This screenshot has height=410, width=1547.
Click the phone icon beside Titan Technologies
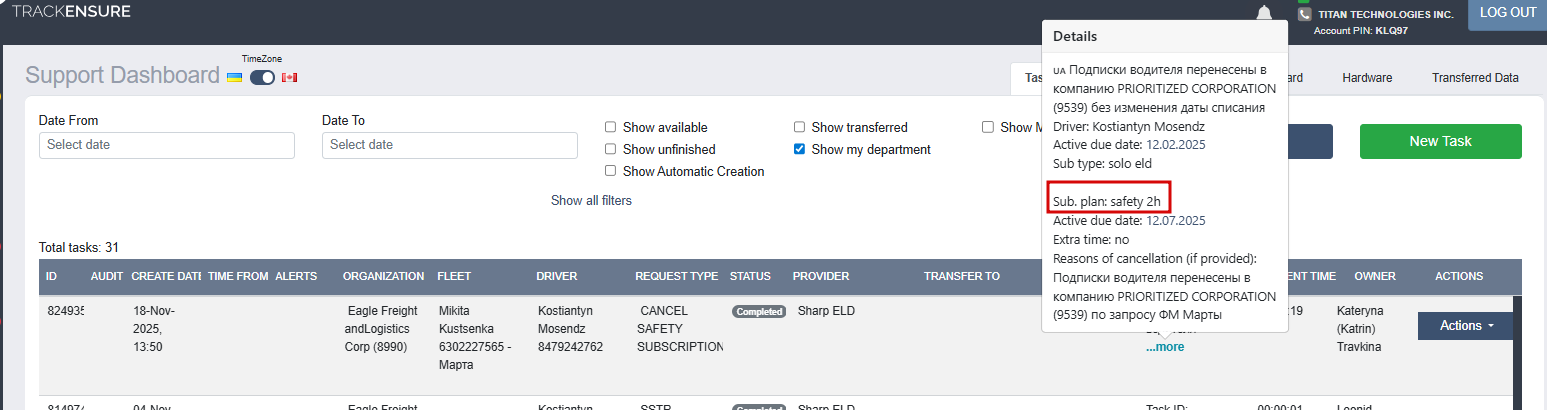(x=1304, y=15)
